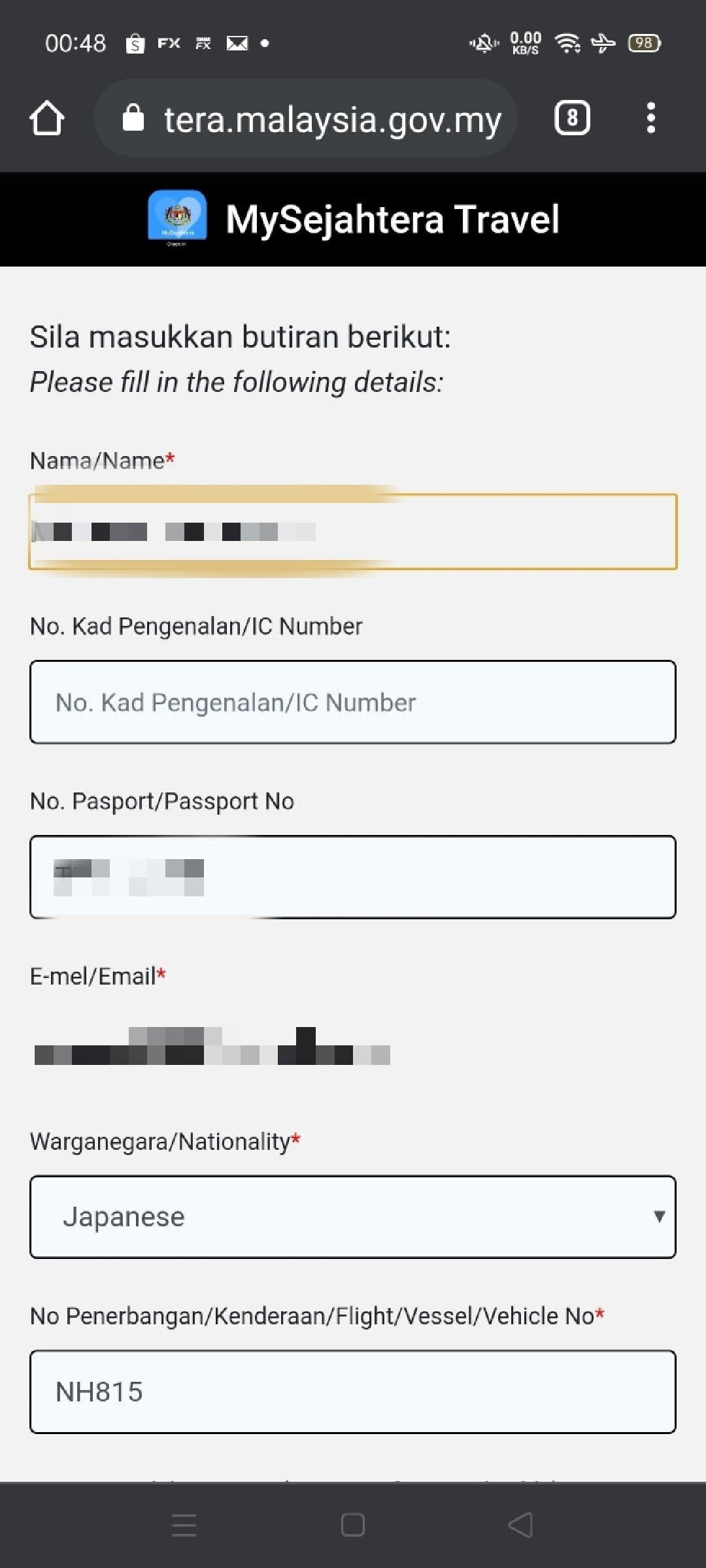
Task: Click the IC Number input field
Action: (353, 702)
